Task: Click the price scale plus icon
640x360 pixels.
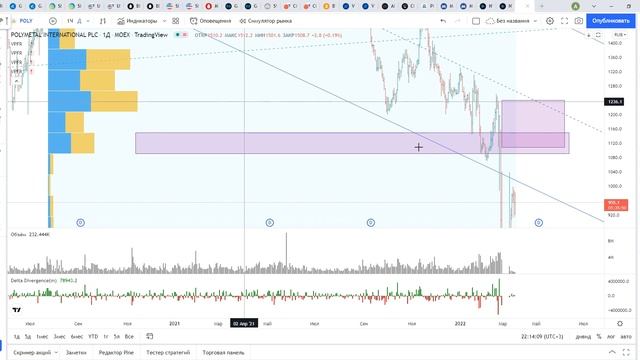Action: tap(589, 35)
